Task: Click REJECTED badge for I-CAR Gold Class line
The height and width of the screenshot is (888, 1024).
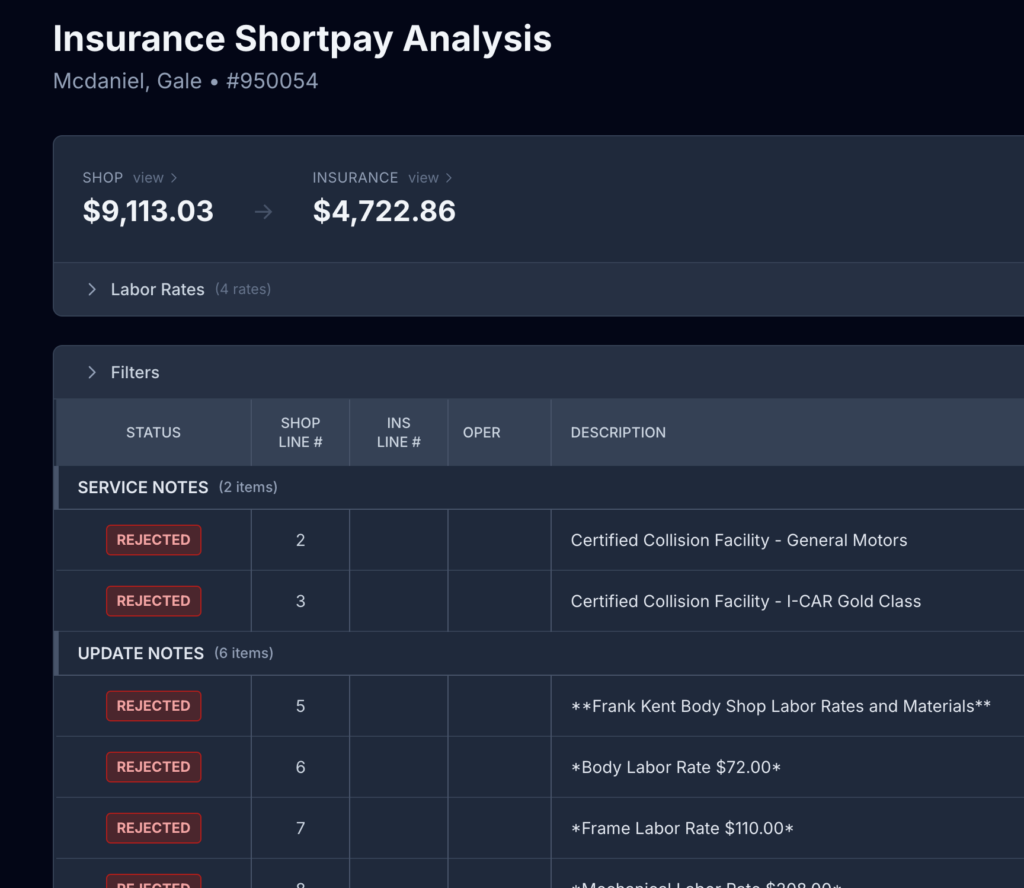Action: tap(153, 601)
